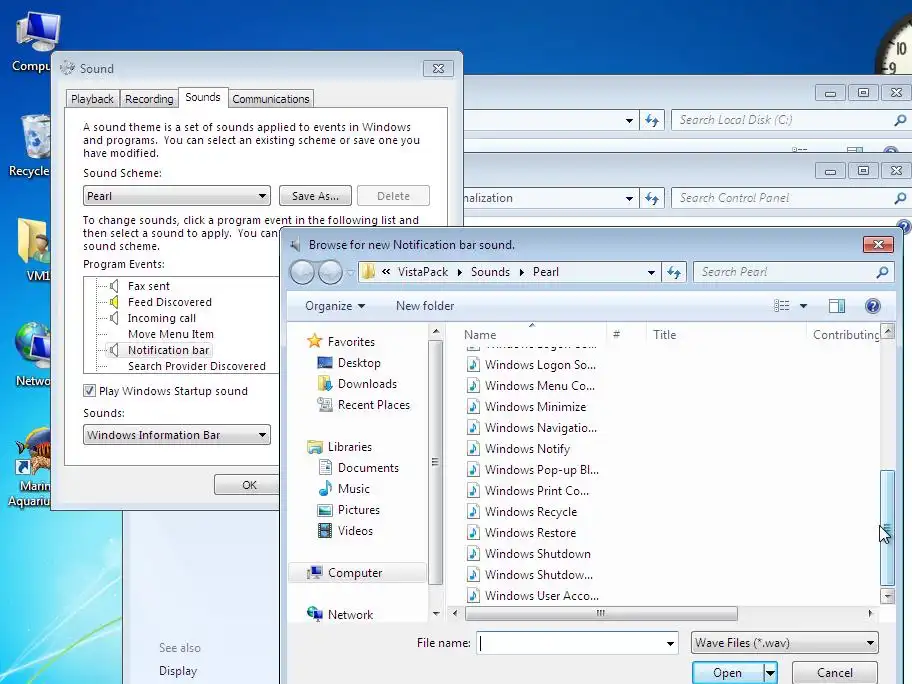The image size is (912, 684).
Task: Select Network in navigation pane
Action: [x=340, y=614]
